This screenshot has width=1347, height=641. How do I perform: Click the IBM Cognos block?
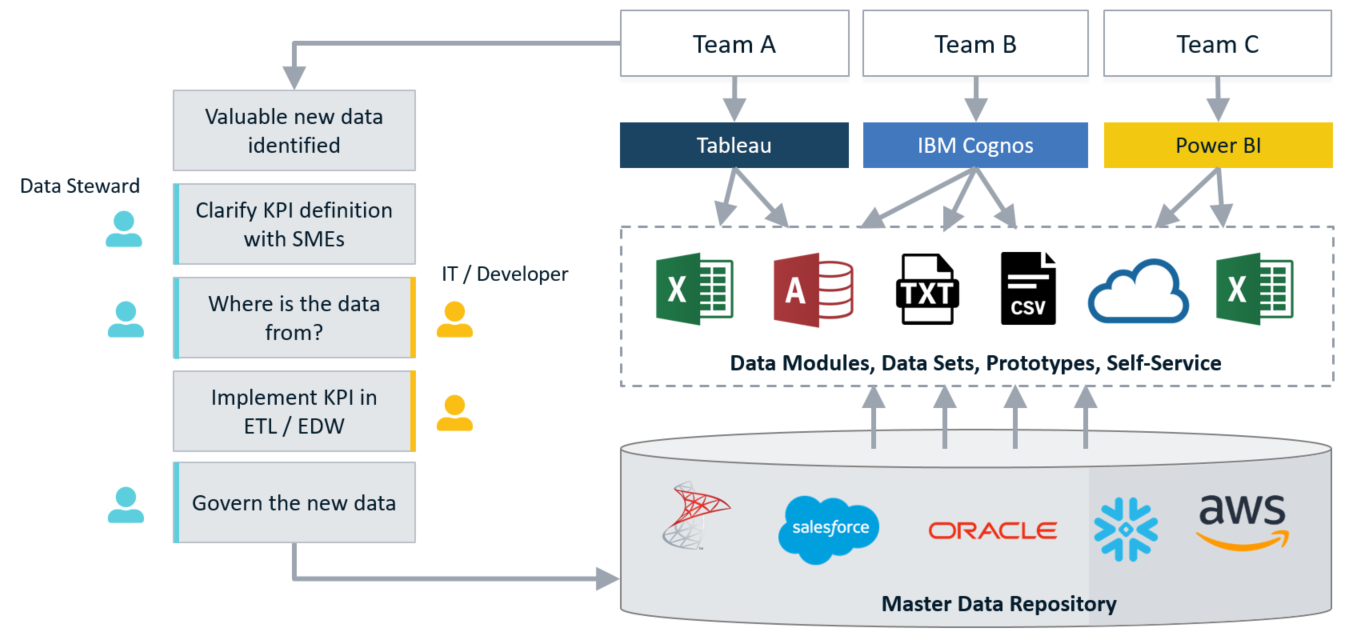click(975, 145)
